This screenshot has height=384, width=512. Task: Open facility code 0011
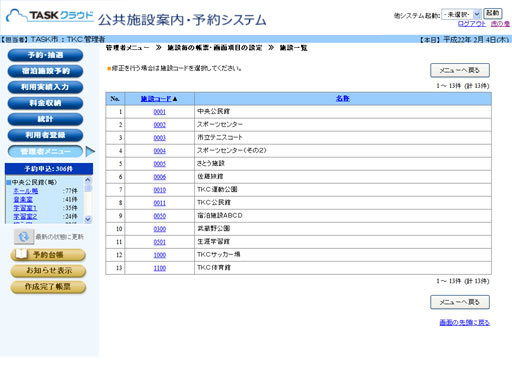point(160,203)
